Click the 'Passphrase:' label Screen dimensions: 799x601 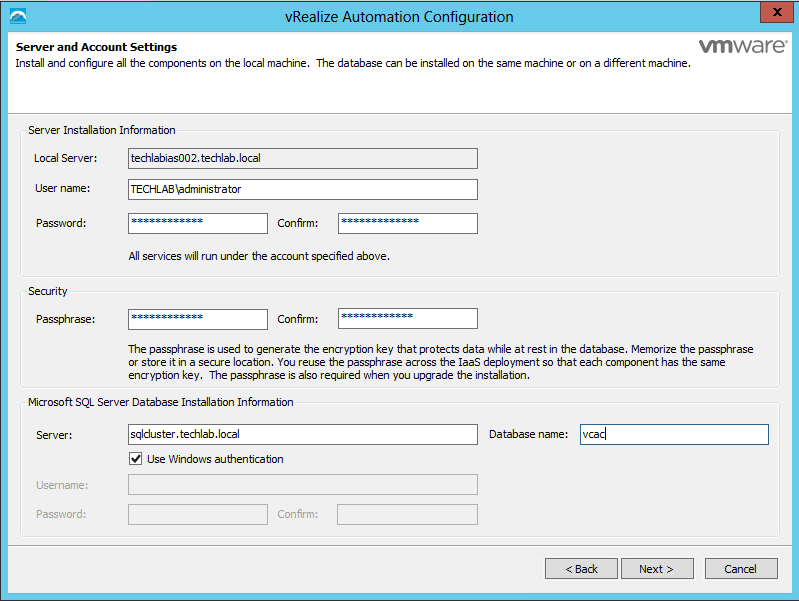[65, 319]
